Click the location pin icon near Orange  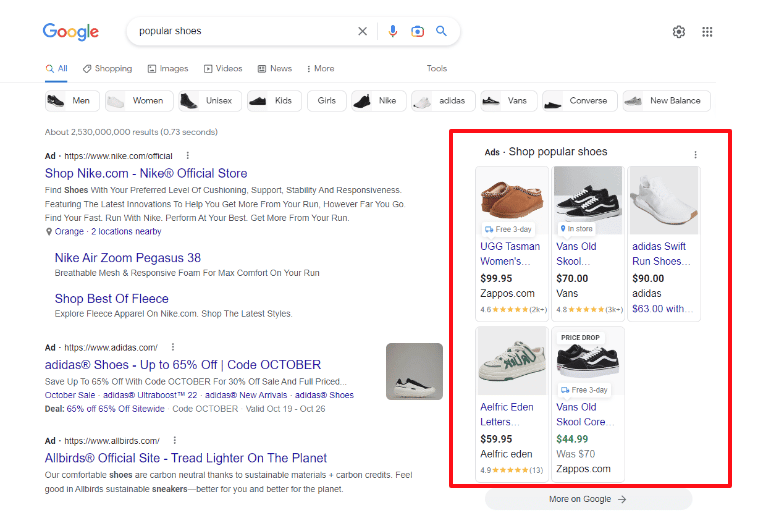point(48,232)
